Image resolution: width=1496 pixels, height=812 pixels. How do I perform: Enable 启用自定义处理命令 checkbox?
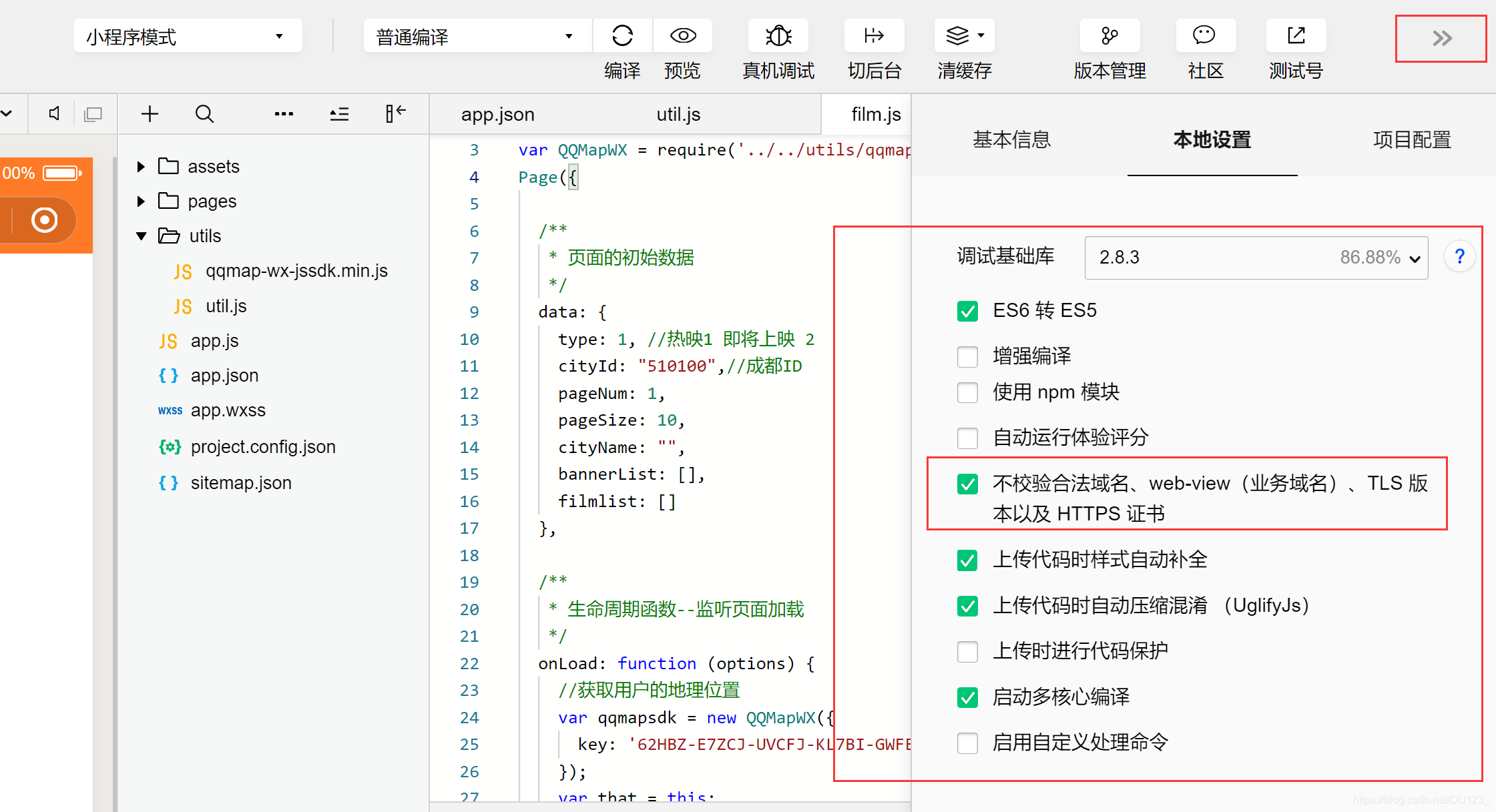967,743
